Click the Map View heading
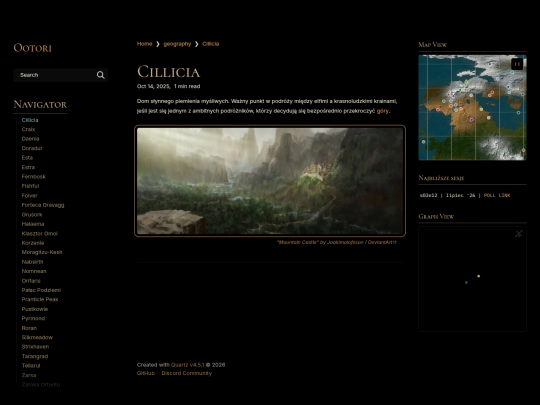The height and width of the screenshot is (405, 540). (433, 45)
